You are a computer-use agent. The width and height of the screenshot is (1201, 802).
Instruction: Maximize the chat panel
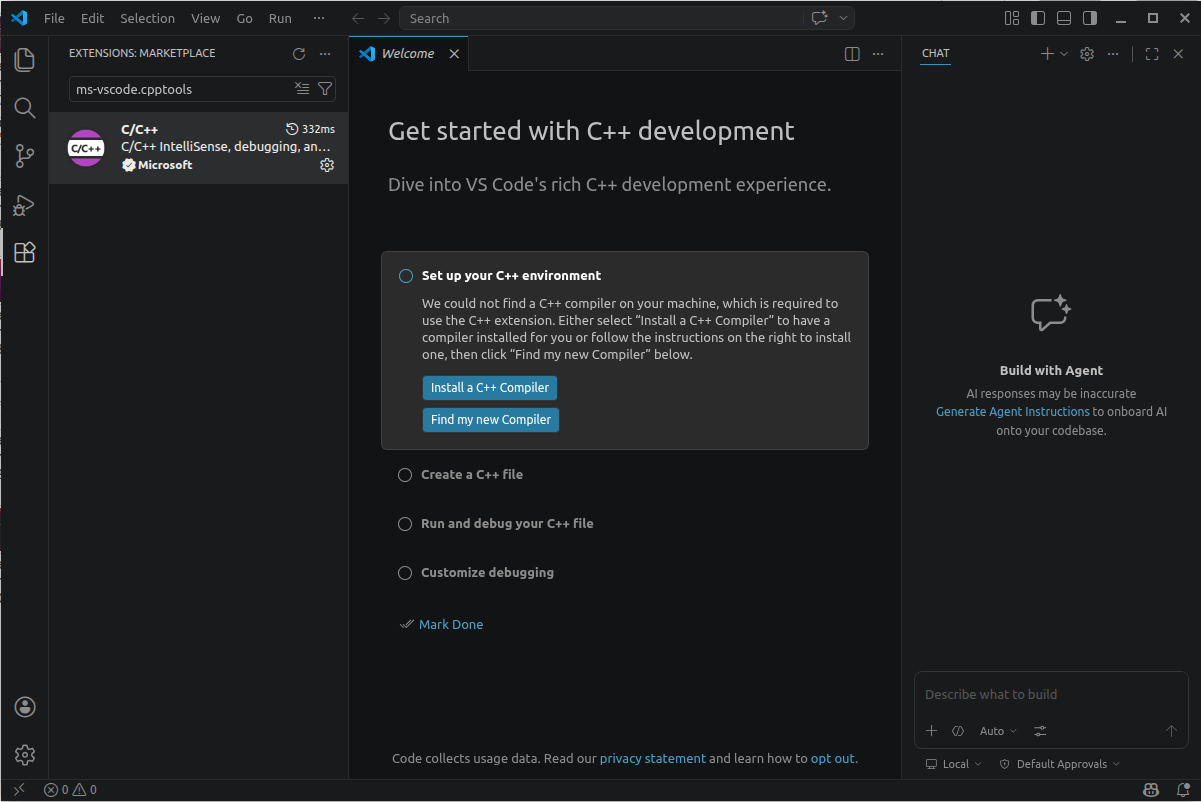click(x=1152, y=54)
